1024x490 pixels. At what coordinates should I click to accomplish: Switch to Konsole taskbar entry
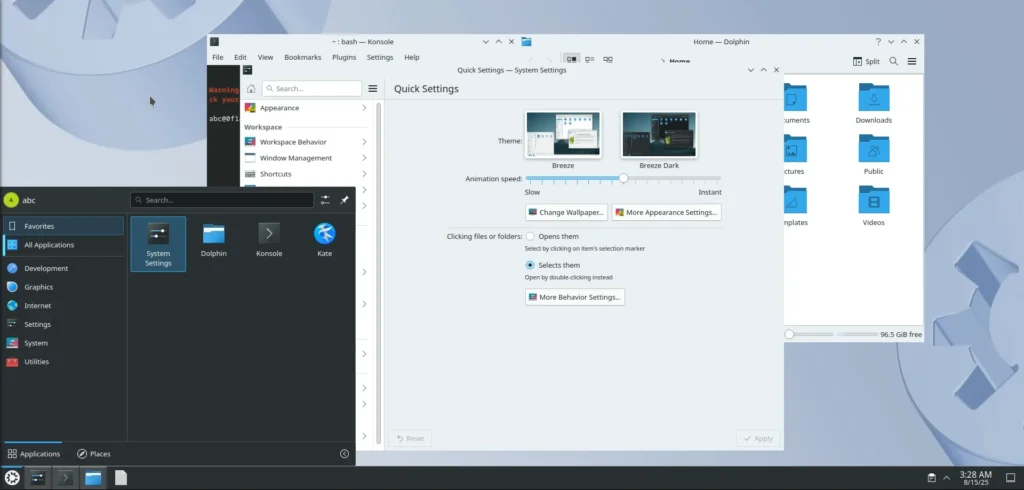pyautogui.click(x=65, y=478)
